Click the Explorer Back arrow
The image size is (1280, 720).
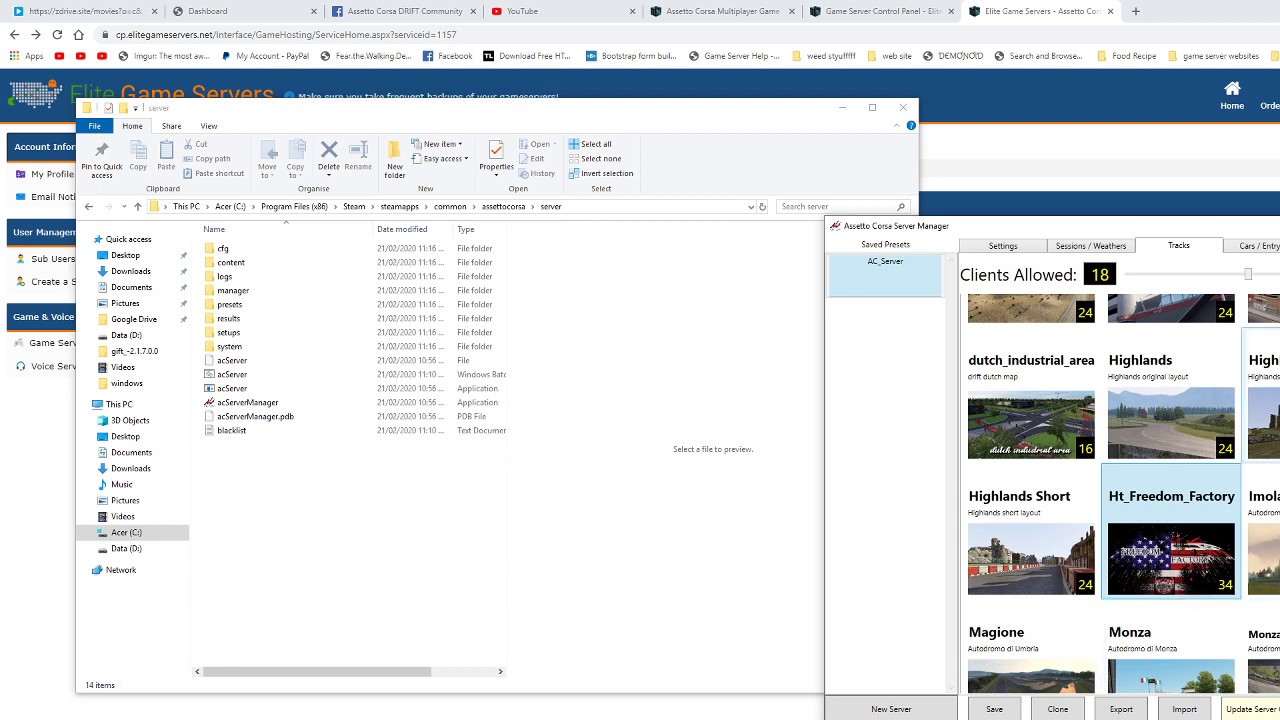[x=89, y=206]
